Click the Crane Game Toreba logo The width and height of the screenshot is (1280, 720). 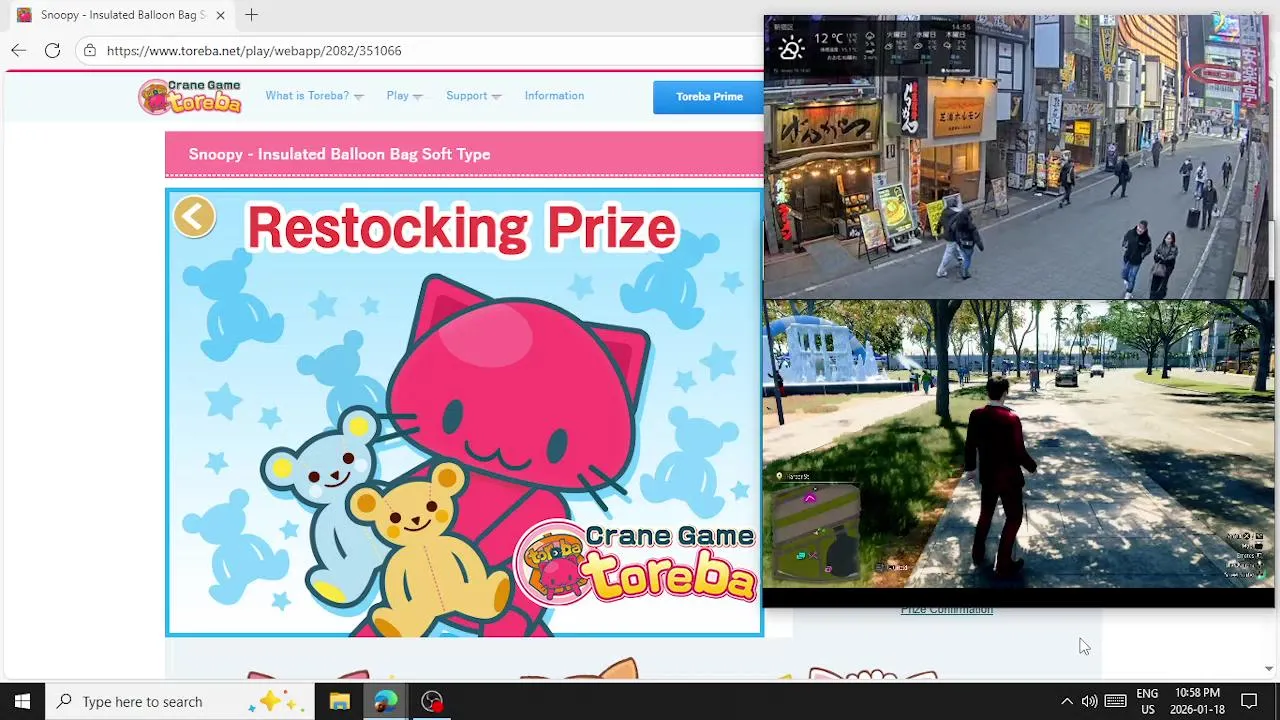(190, 96)
